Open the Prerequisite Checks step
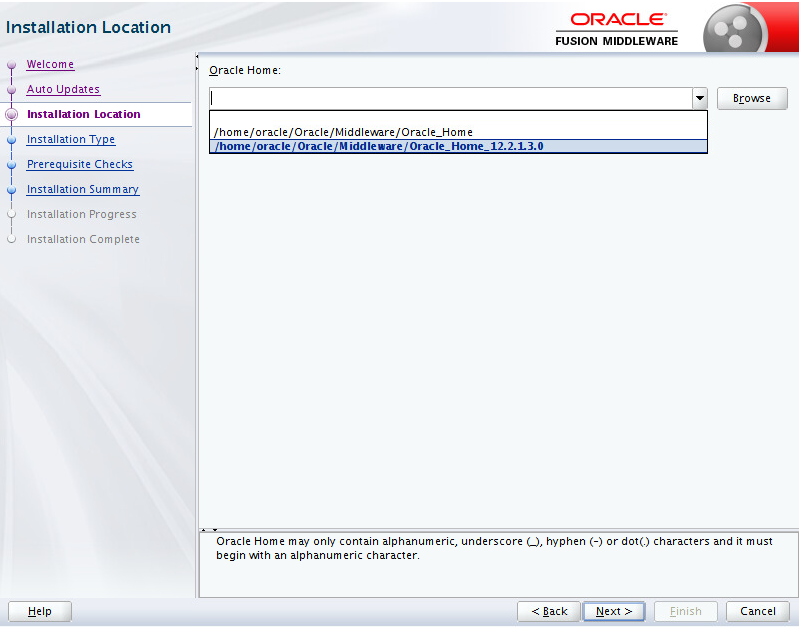Screen dimensions: 800x629 80,164
